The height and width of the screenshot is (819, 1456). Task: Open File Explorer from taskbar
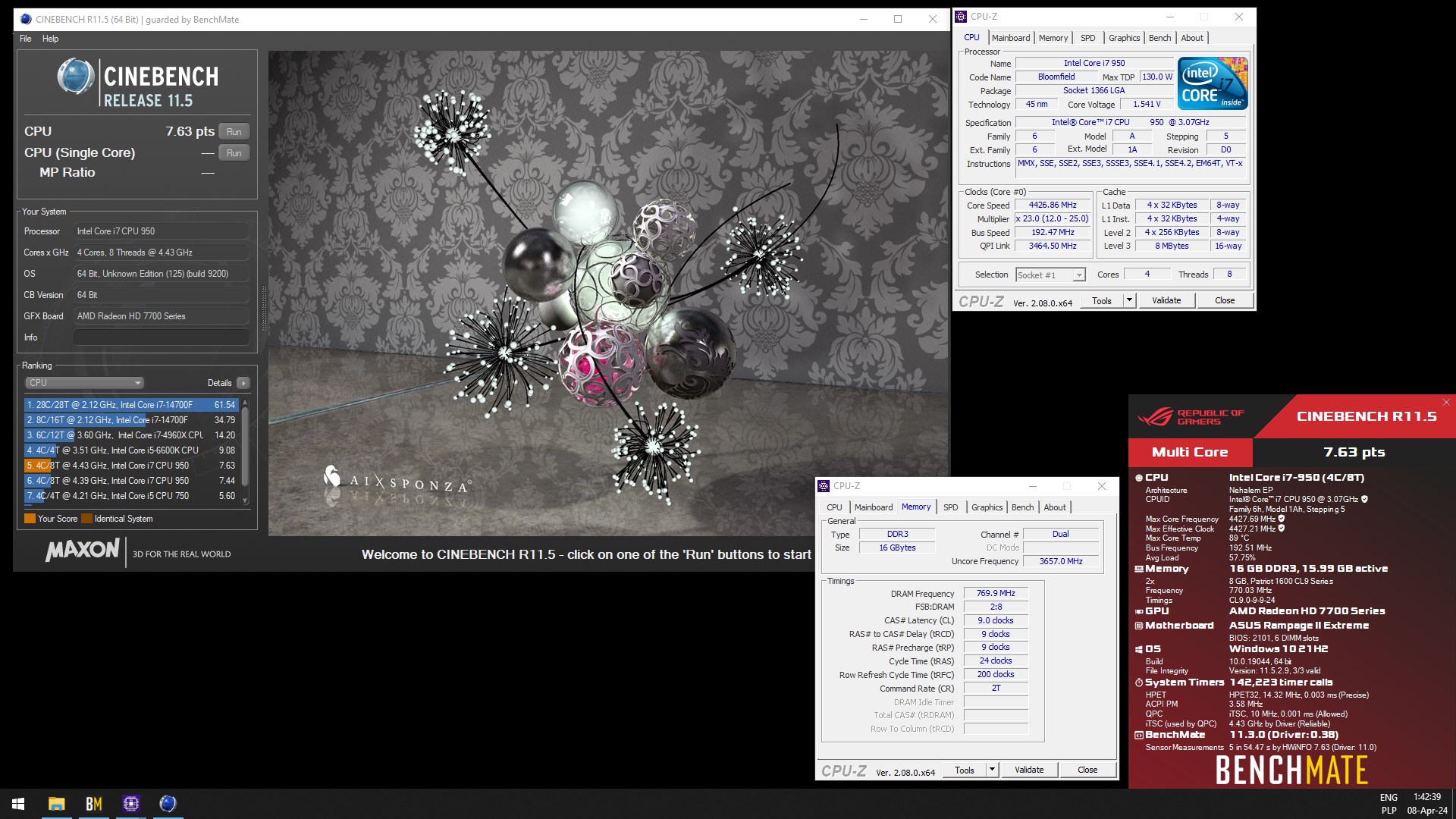56,803
